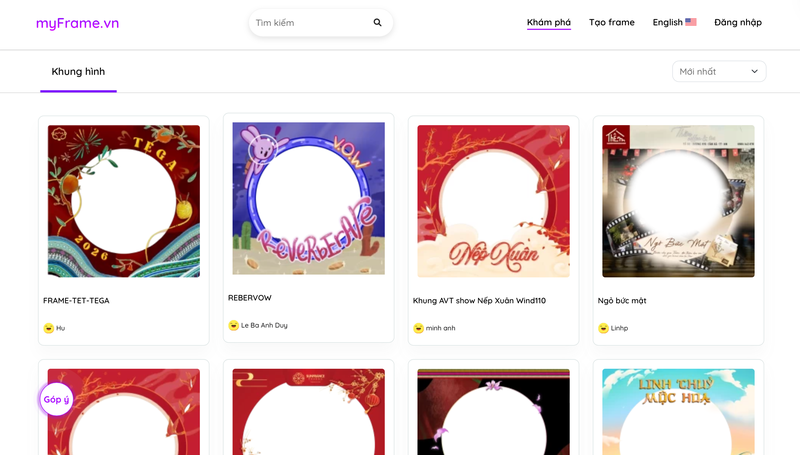Click the search magnifier icon
800x455 pixels.
(377, 22)
